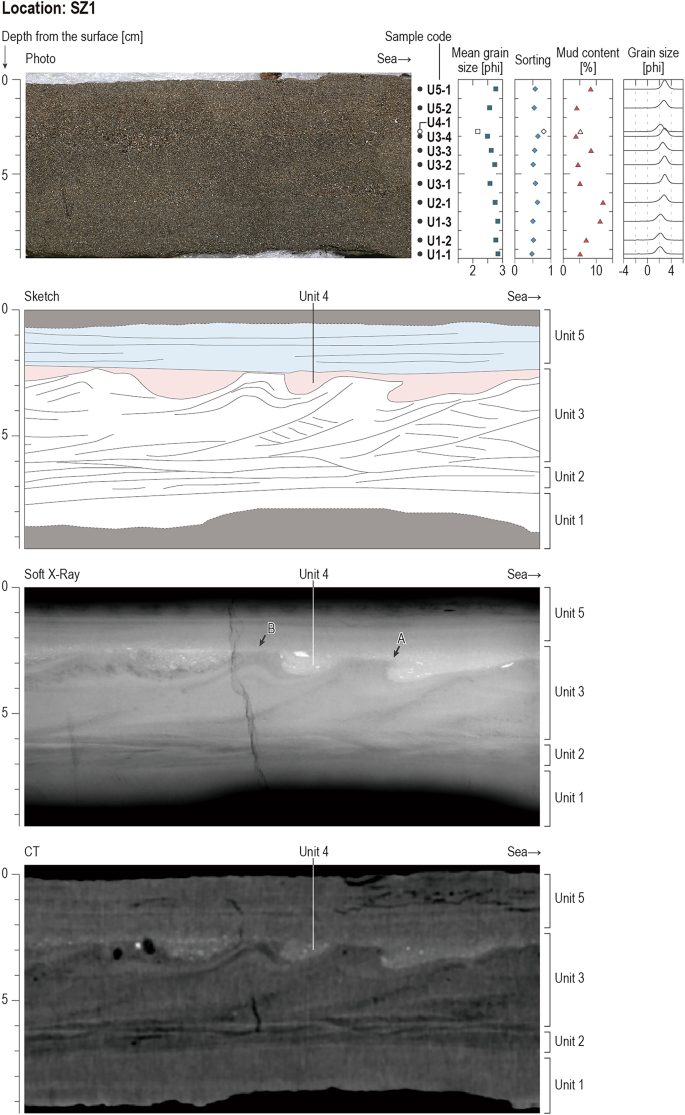The image size is (685, 1115).
Task: Select 'Unit 4' label above Soft X-Ray
Action: [x=314, y=574]
